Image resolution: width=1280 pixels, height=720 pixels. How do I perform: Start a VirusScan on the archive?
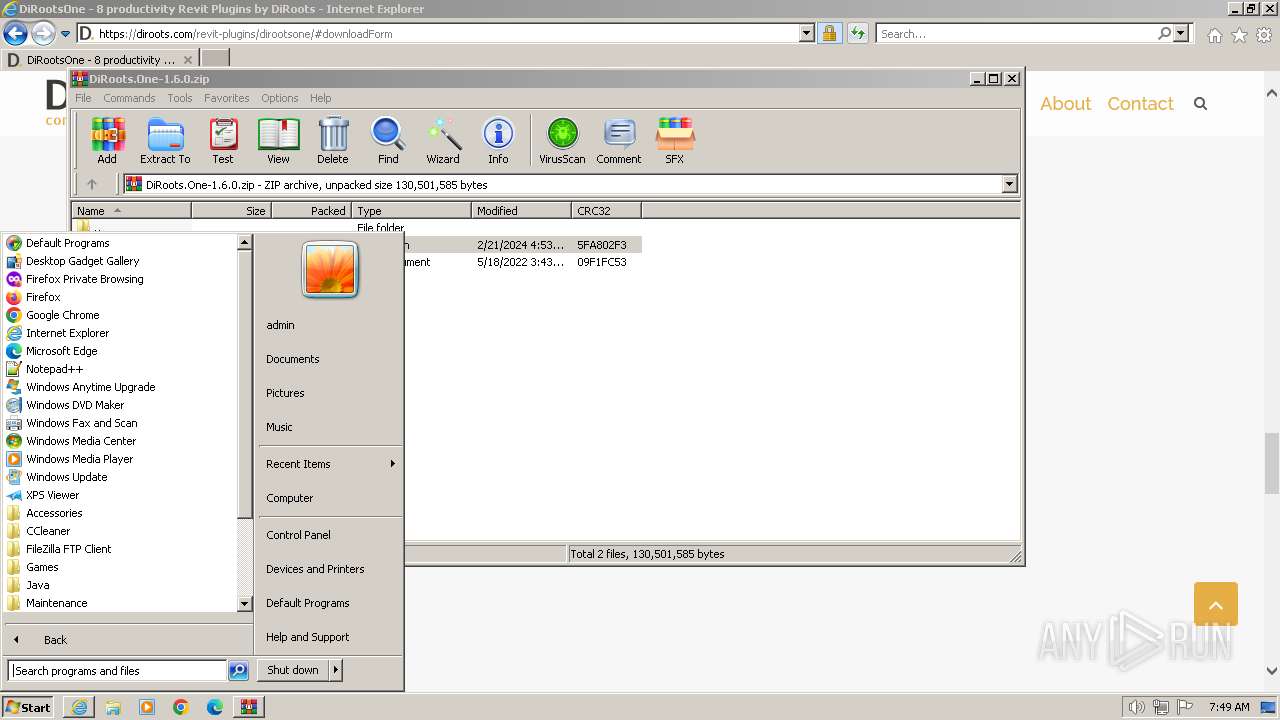coord(562,140)
